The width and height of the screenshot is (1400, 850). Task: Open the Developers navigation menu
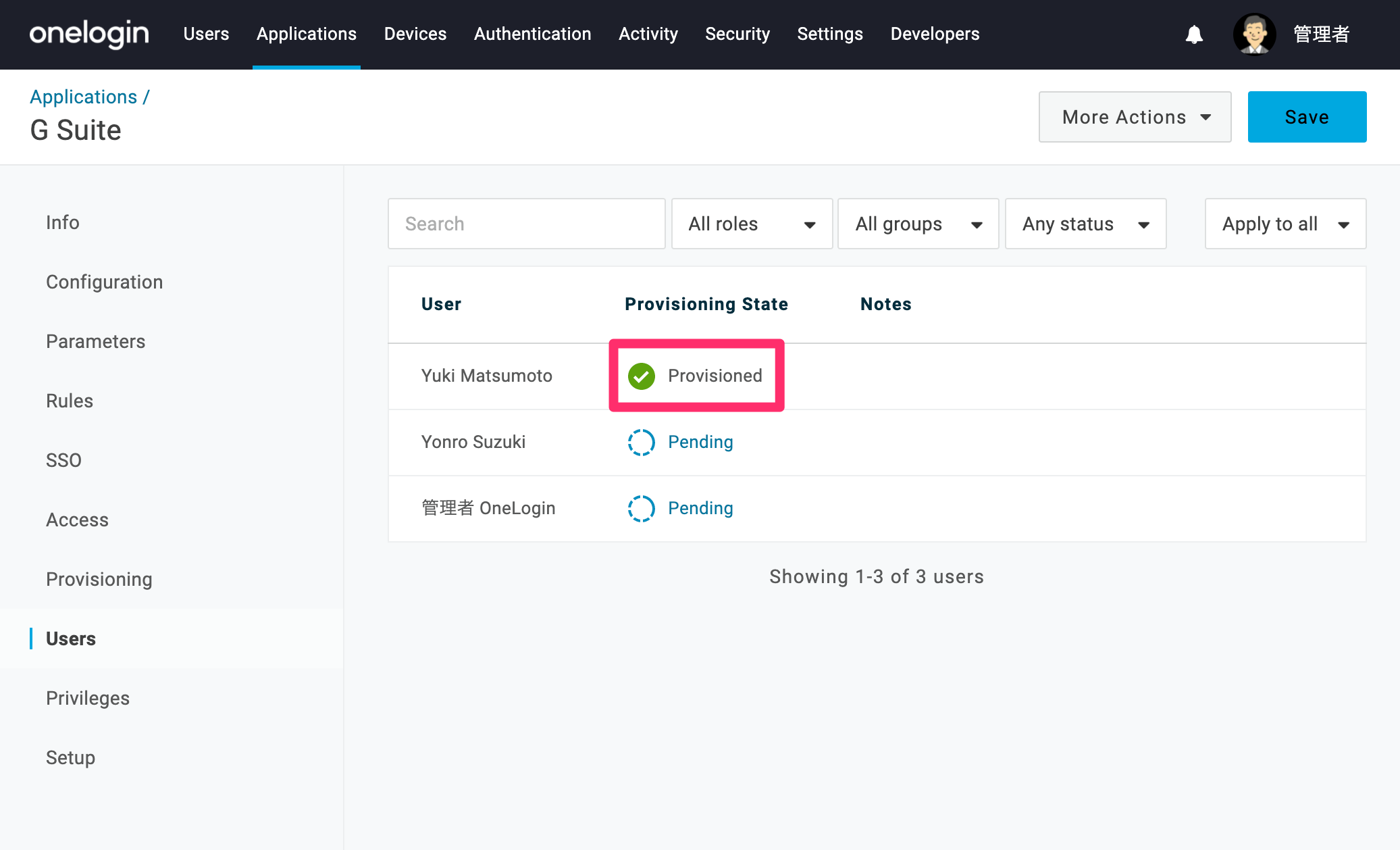pyautogui.click(x=935, y=34)
